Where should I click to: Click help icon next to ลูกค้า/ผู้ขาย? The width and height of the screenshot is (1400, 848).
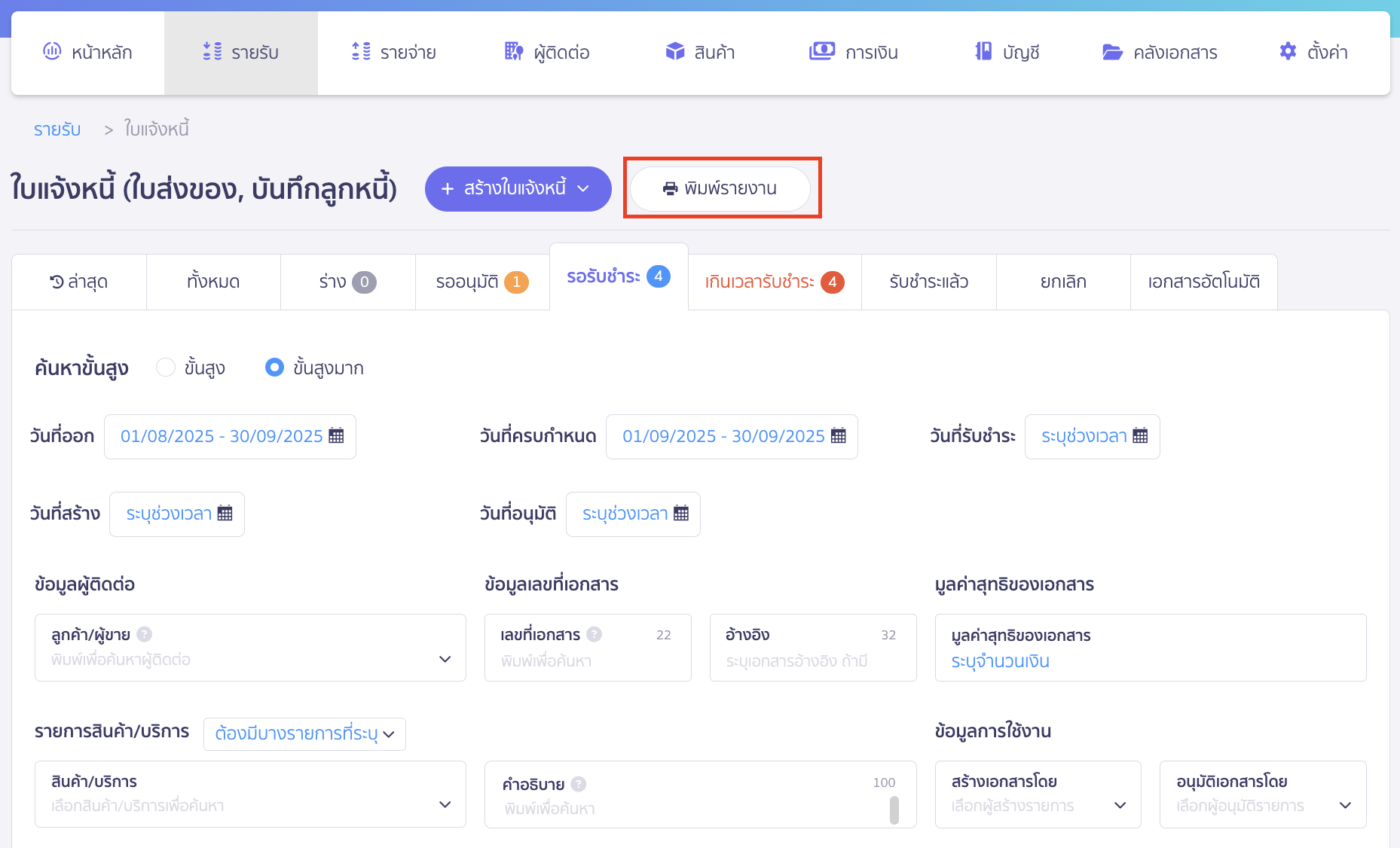145,635
